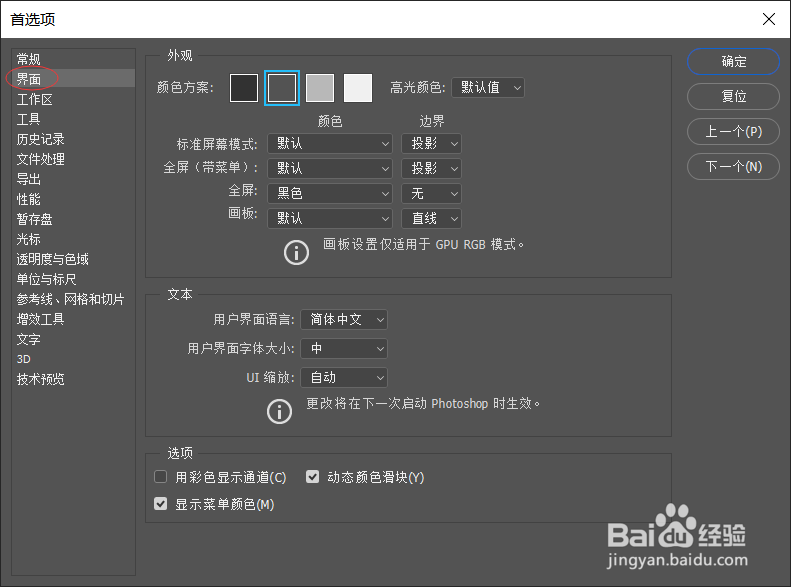The image size is (791, 587).
Task: Open 全屏 border dropdown showing 无
Action: (x=431, y=194)
